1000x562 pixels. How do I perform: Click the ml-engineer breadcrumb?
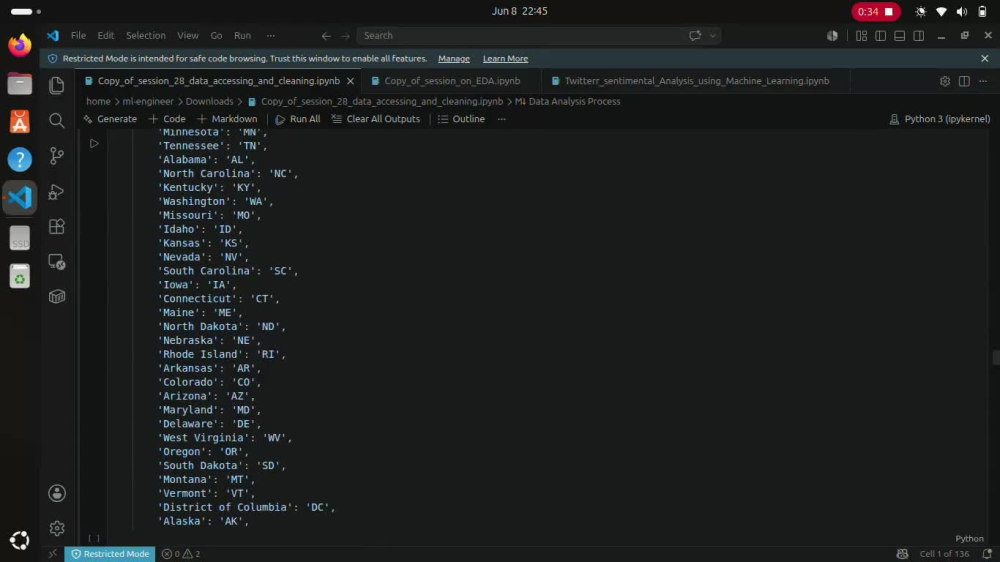[148, 101]
